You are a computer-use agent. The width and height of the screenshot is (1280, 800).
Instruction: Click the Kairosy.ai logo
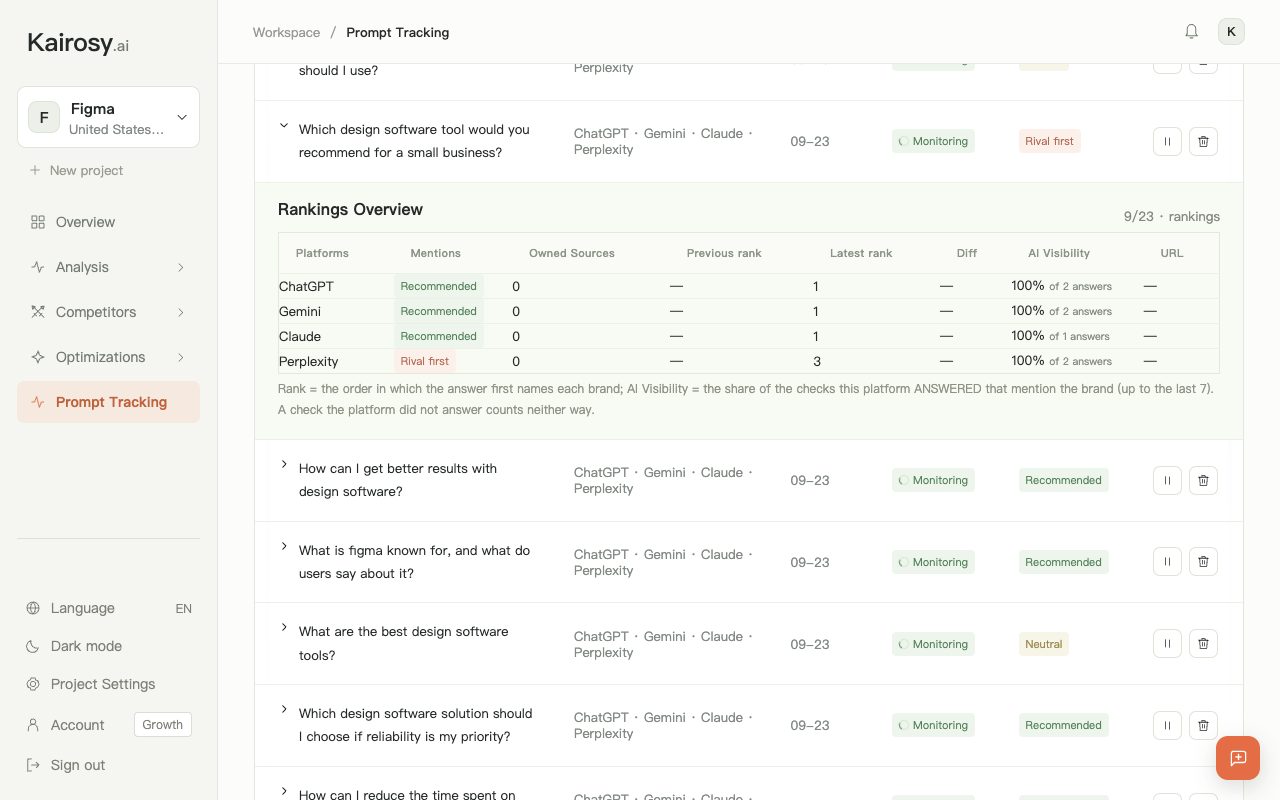click(x=78, y=43)
